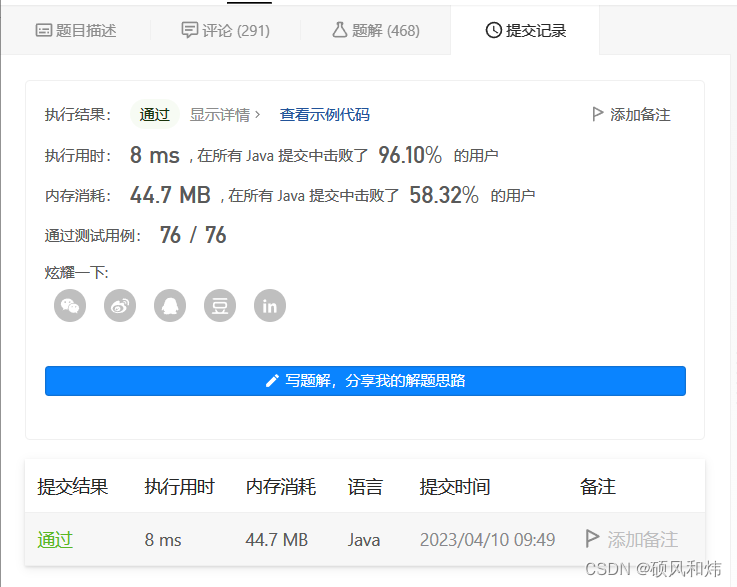Click the 炫耀一下 label

(77, 273)
